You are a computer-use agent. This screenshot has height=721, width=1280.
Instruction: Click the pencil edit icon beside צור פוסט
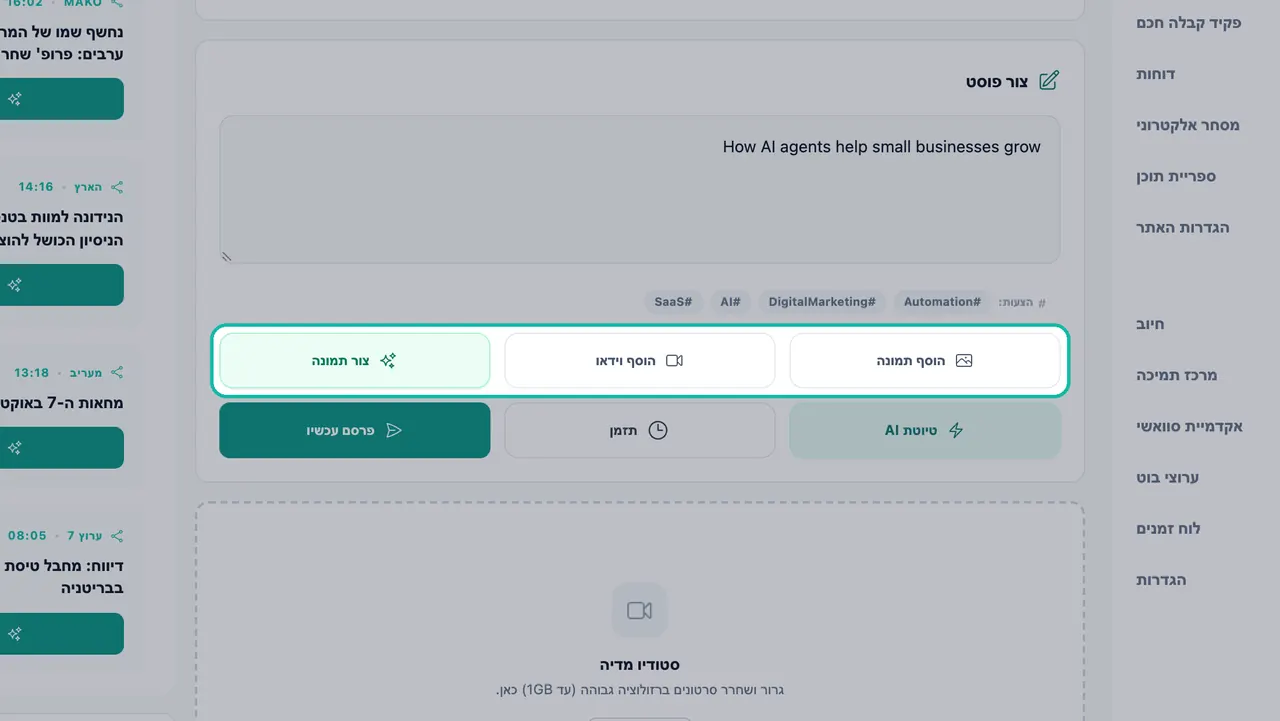[x=1049, y=81]
